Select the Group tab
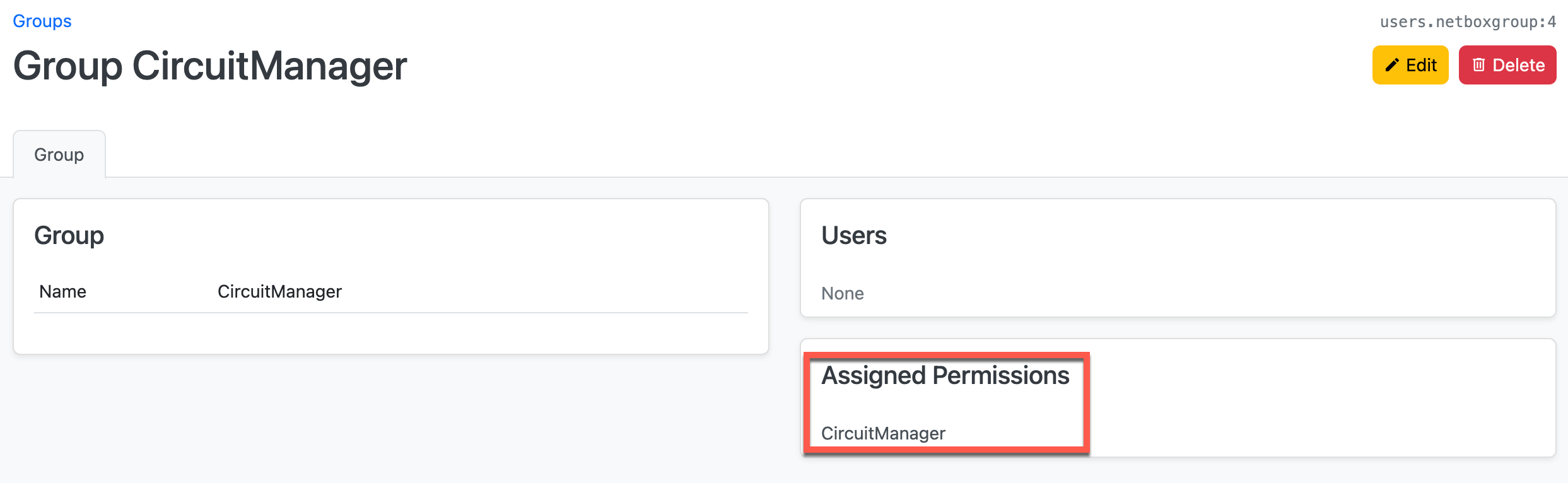The height and width of the screenshot is (483, 1568). click(x=59, y=154)
